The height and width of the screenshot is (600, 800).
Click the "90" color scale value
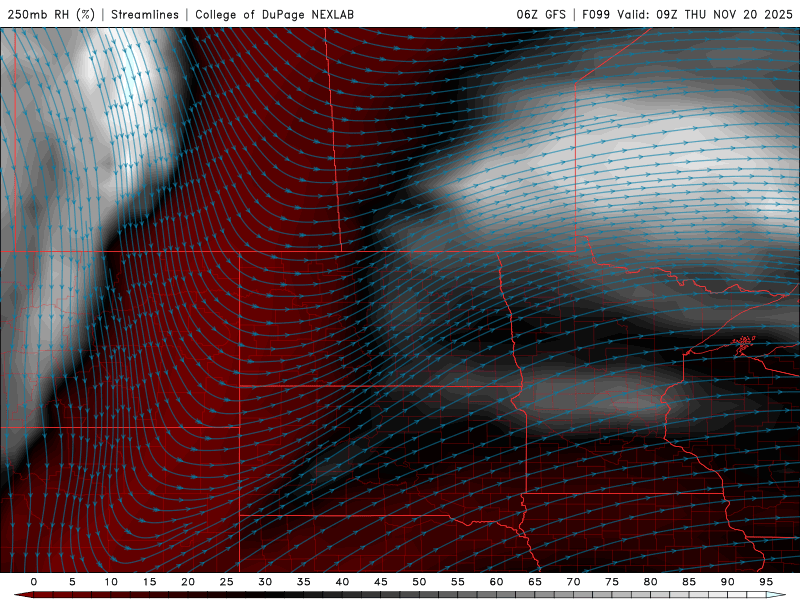point(727,582)
